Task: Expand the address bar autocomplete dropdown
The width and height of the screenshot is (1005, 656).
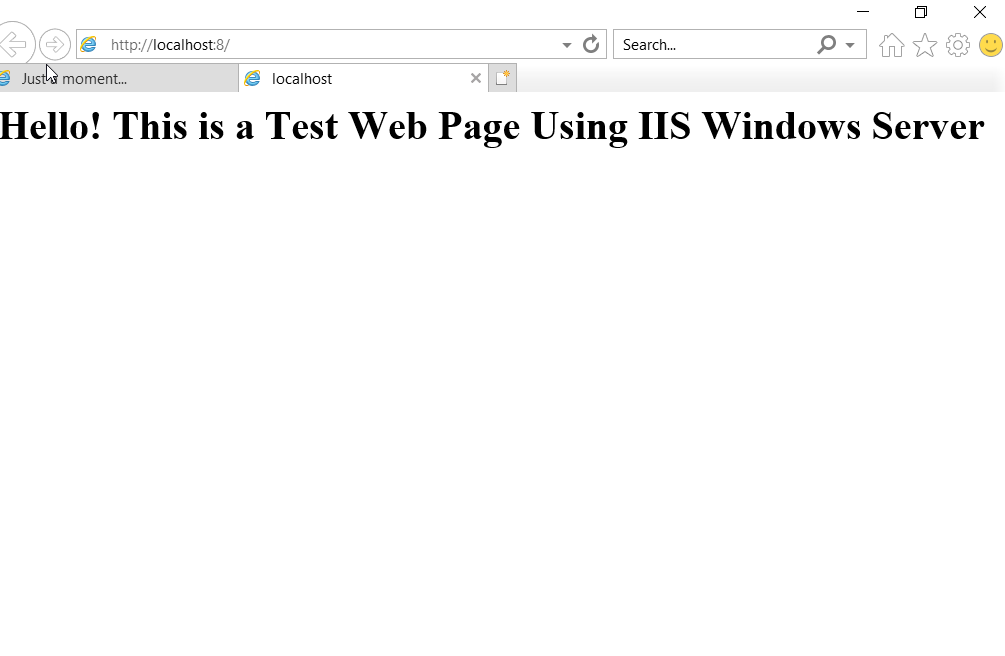Action: (x=567, y=45)
